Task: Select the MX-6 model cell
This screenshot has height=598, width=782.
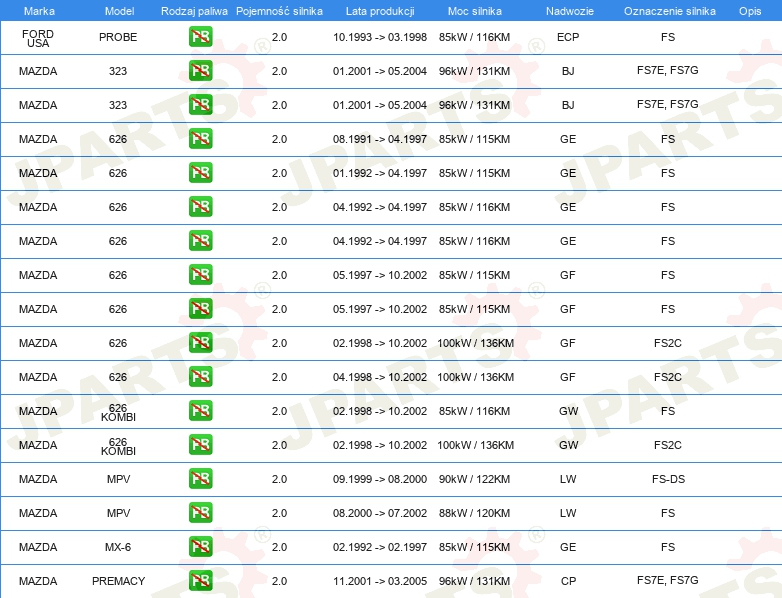Action: (x=118, y=547)
